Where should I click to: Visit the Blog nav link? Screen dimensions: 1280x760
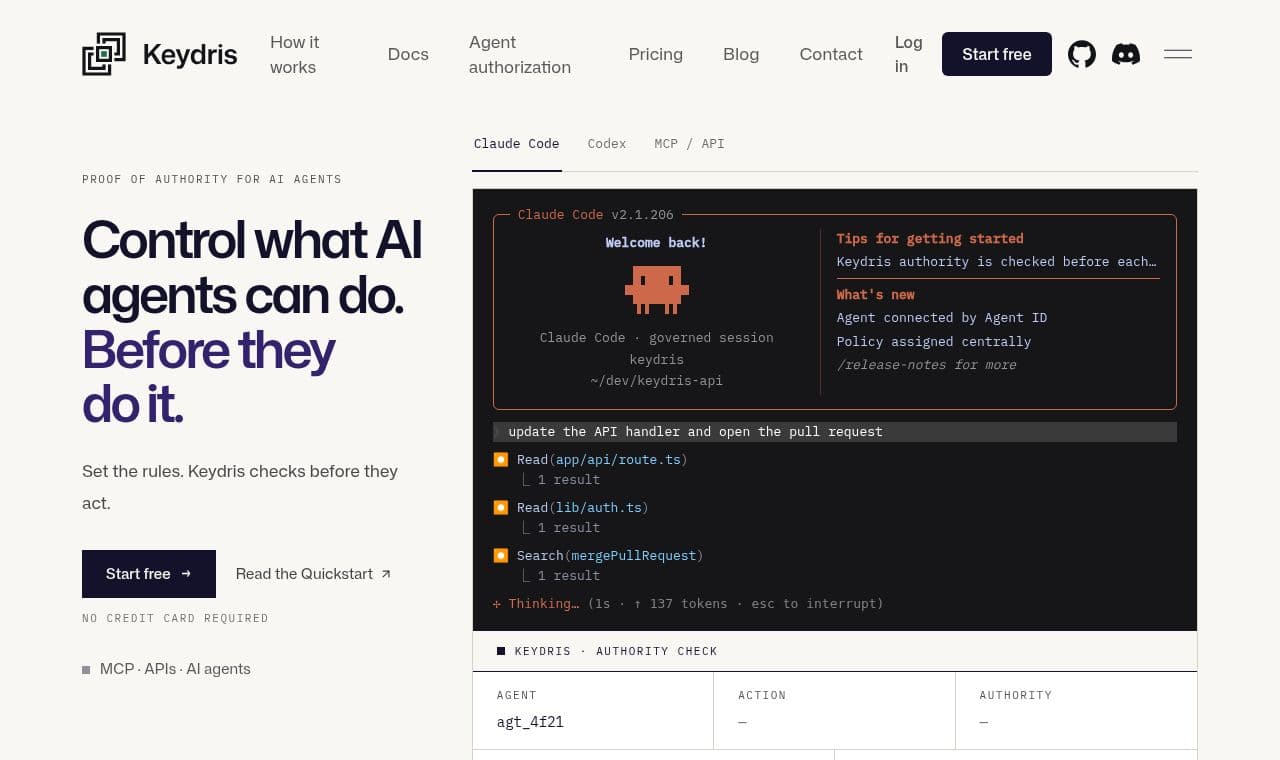(x=741, y=54)
